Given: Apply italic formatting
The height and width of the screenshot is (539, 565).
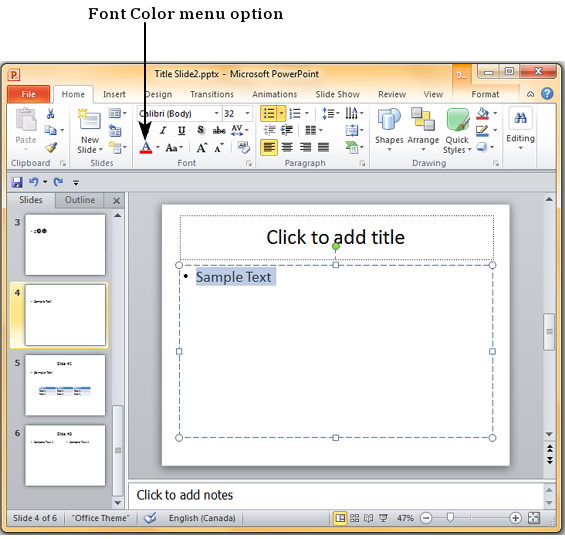Looking at the screenshot, I should pos(163,130).
